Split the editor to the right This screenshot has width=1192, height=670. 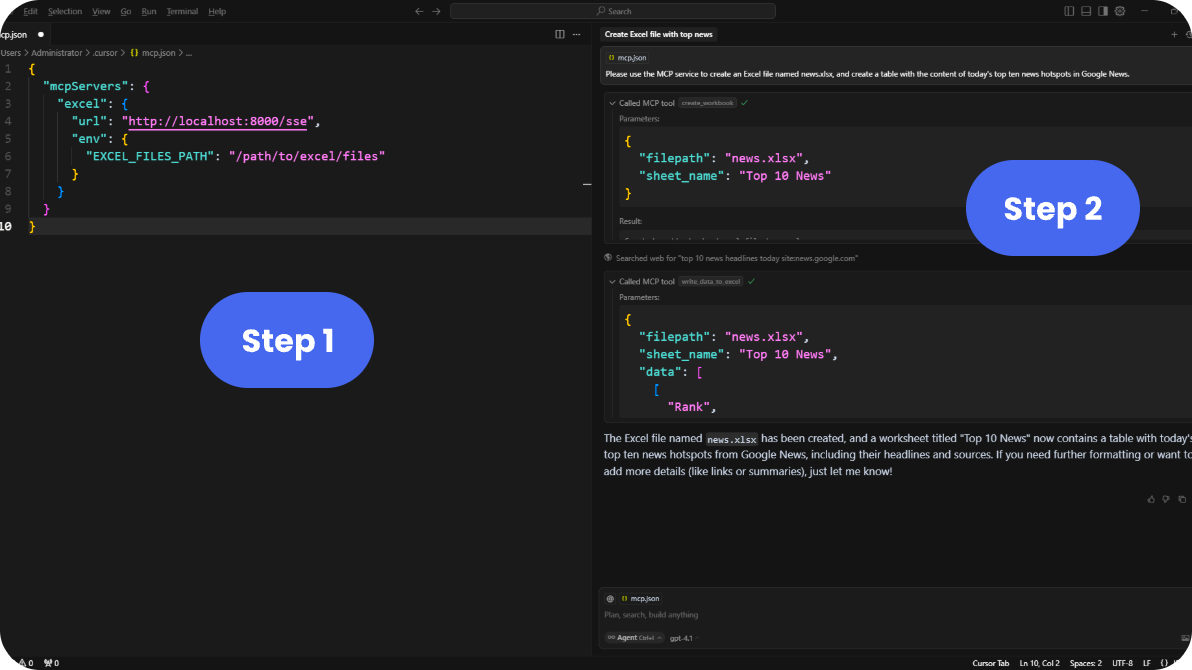point(560,34)
